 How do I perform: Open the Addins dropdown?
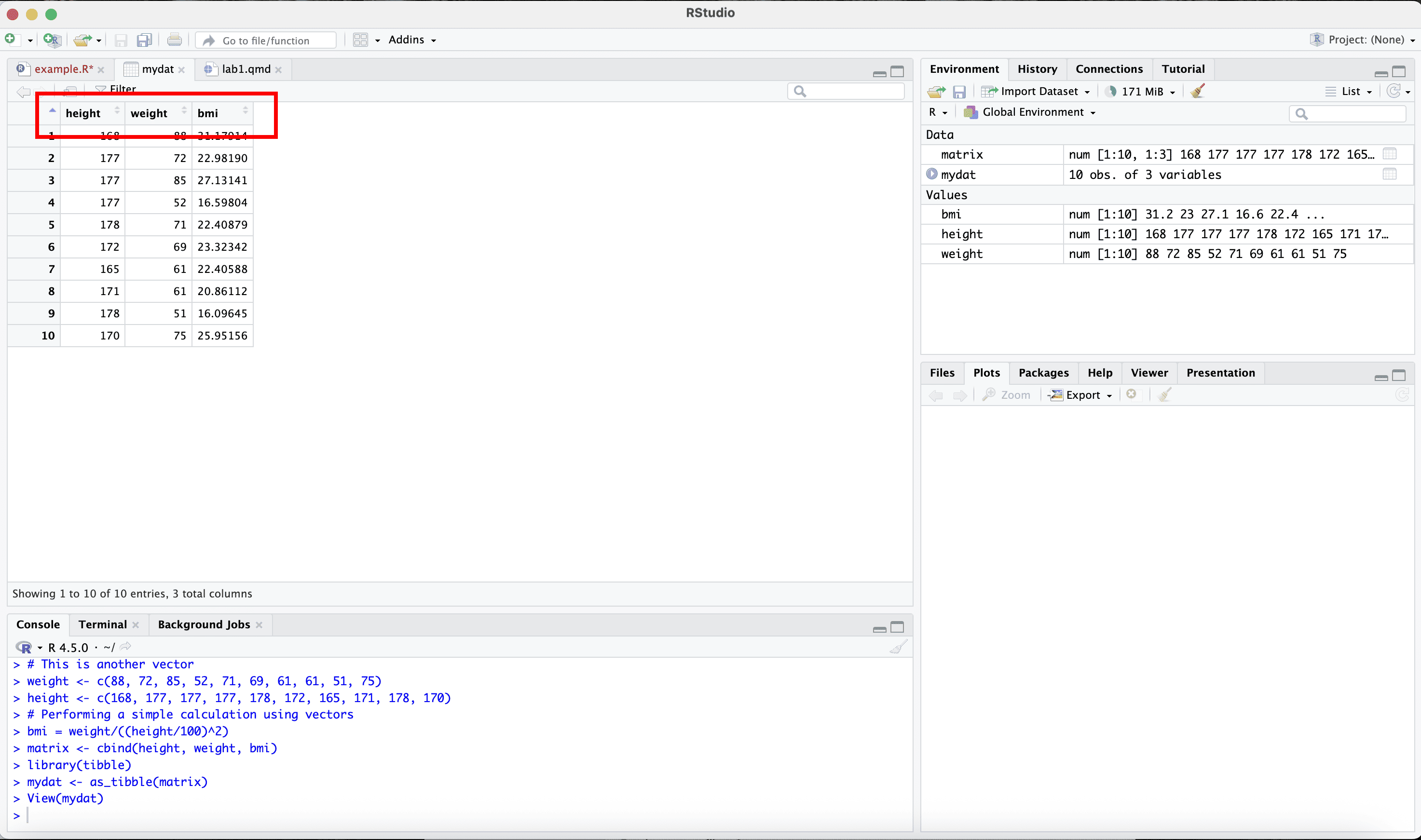(x=411, y=40)
